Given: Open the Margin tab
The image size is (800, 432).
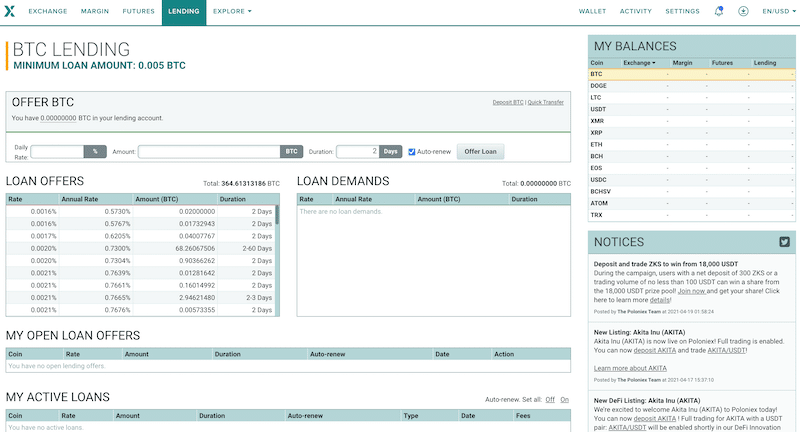Looking at the screenshot, I should coord(95,11).
